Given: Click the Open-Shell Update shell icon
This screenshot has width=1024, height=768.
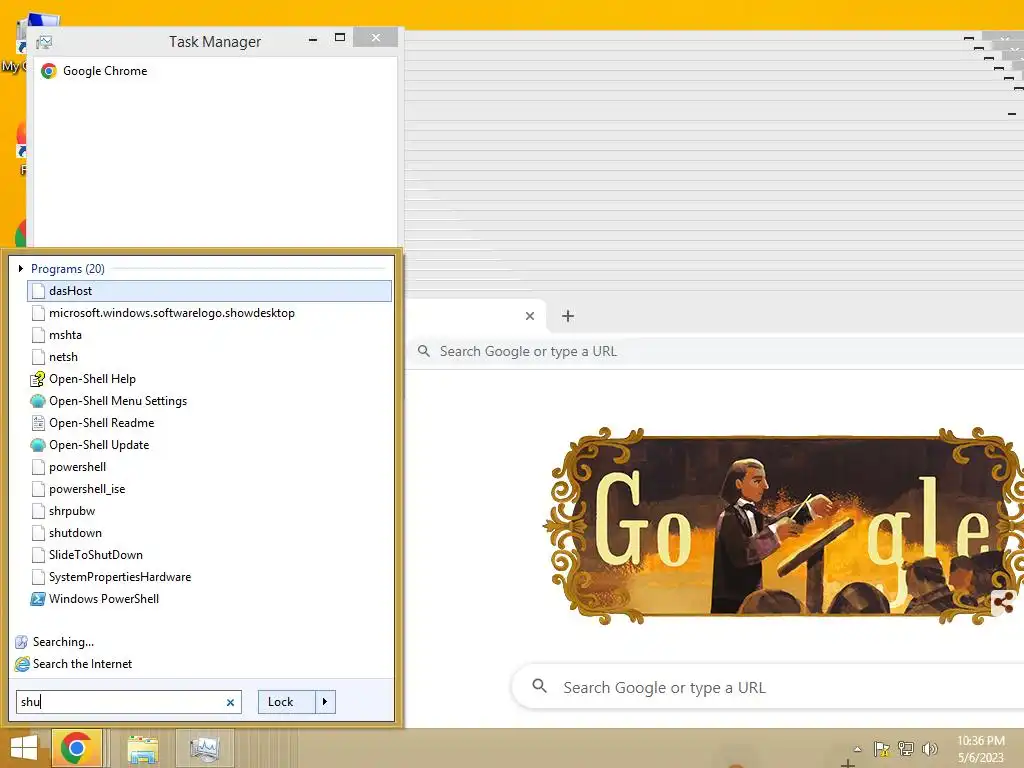Looking at the screenshot, I should coord(38,445).
